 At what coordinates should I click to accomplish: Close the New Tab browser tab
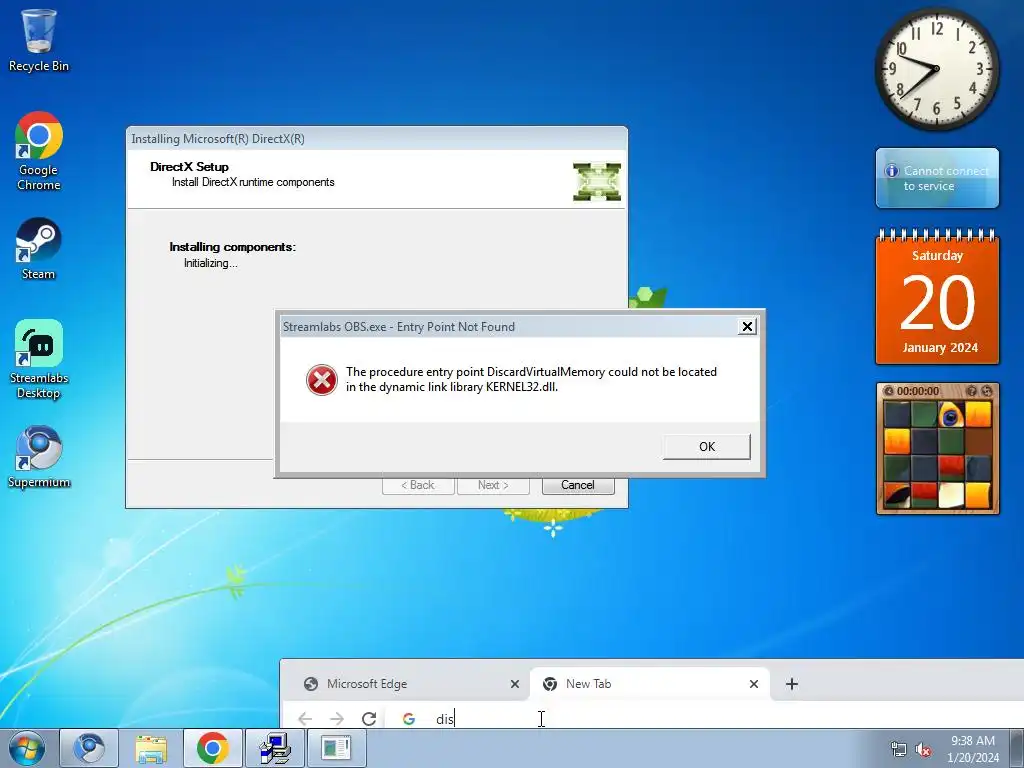(754, 684)
